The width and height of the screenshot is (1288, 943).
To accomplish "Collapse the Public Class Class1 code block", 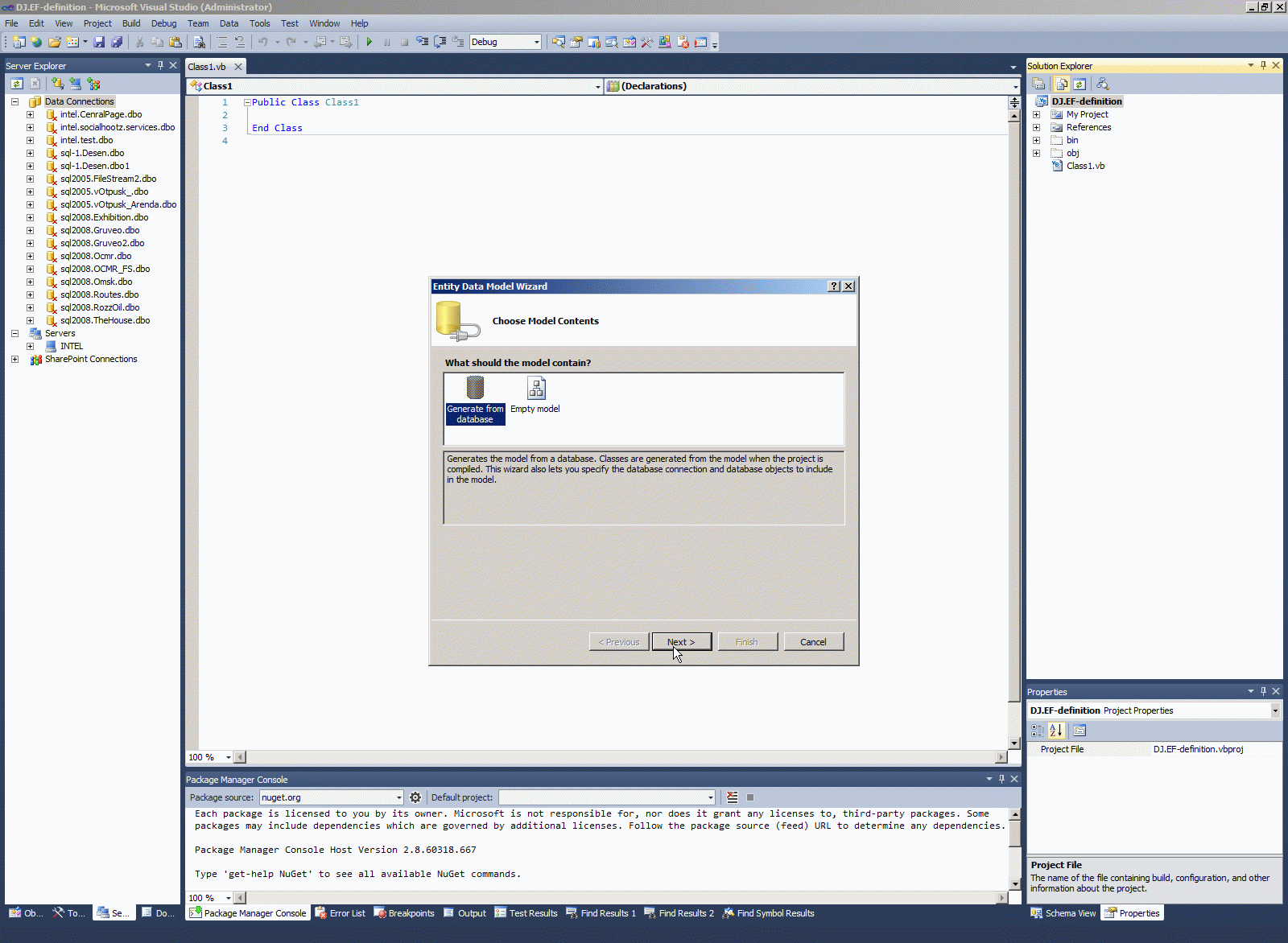I will (247, 102).
